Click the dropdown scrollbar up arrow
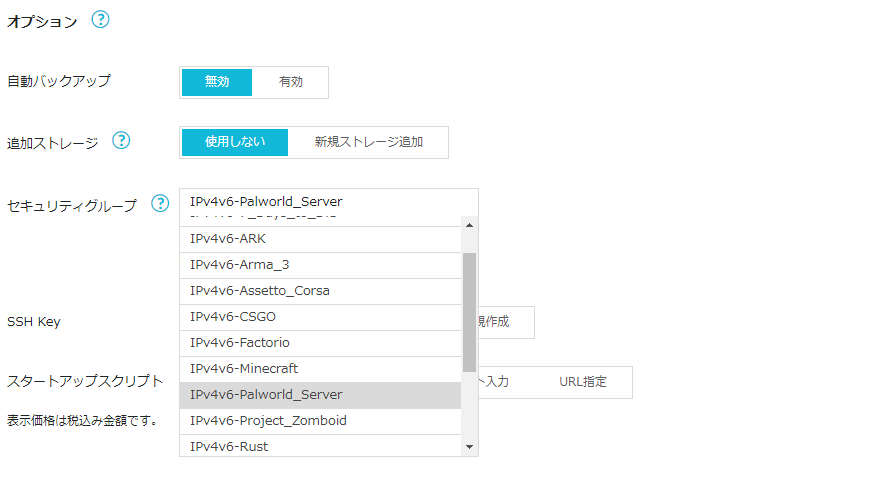Screen dimensions: 874x488 (469, 223)
